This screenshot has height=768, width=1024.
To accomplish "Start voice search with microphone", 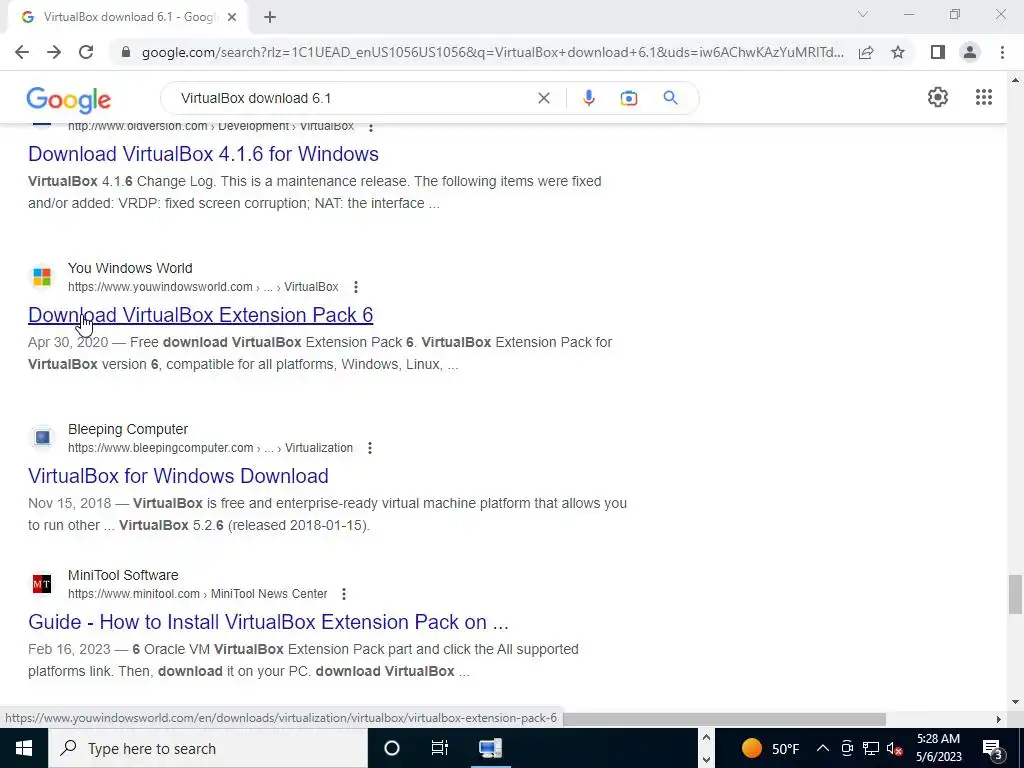I will 588,98.
